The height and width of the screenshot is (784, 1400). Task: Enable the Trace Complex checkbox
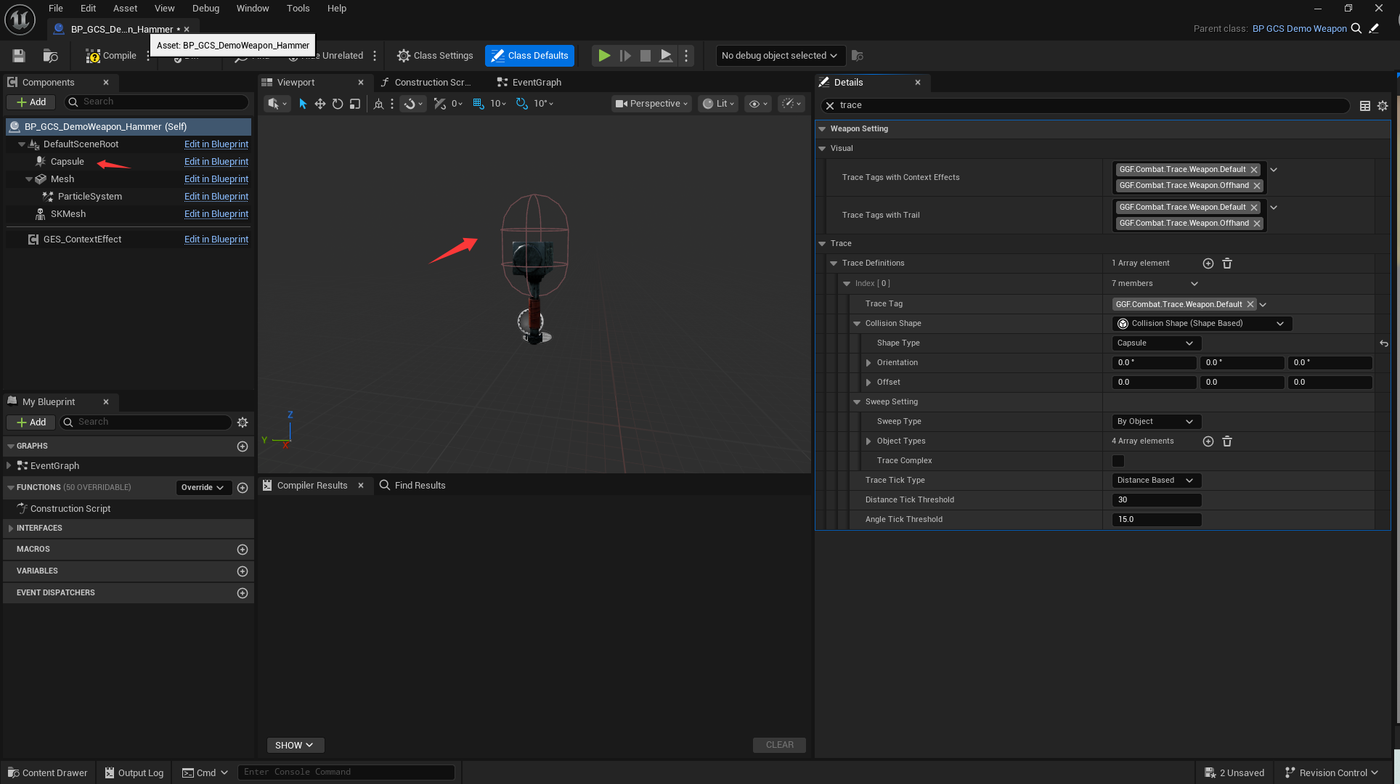pyautogui.click(x=1118, y=461)
